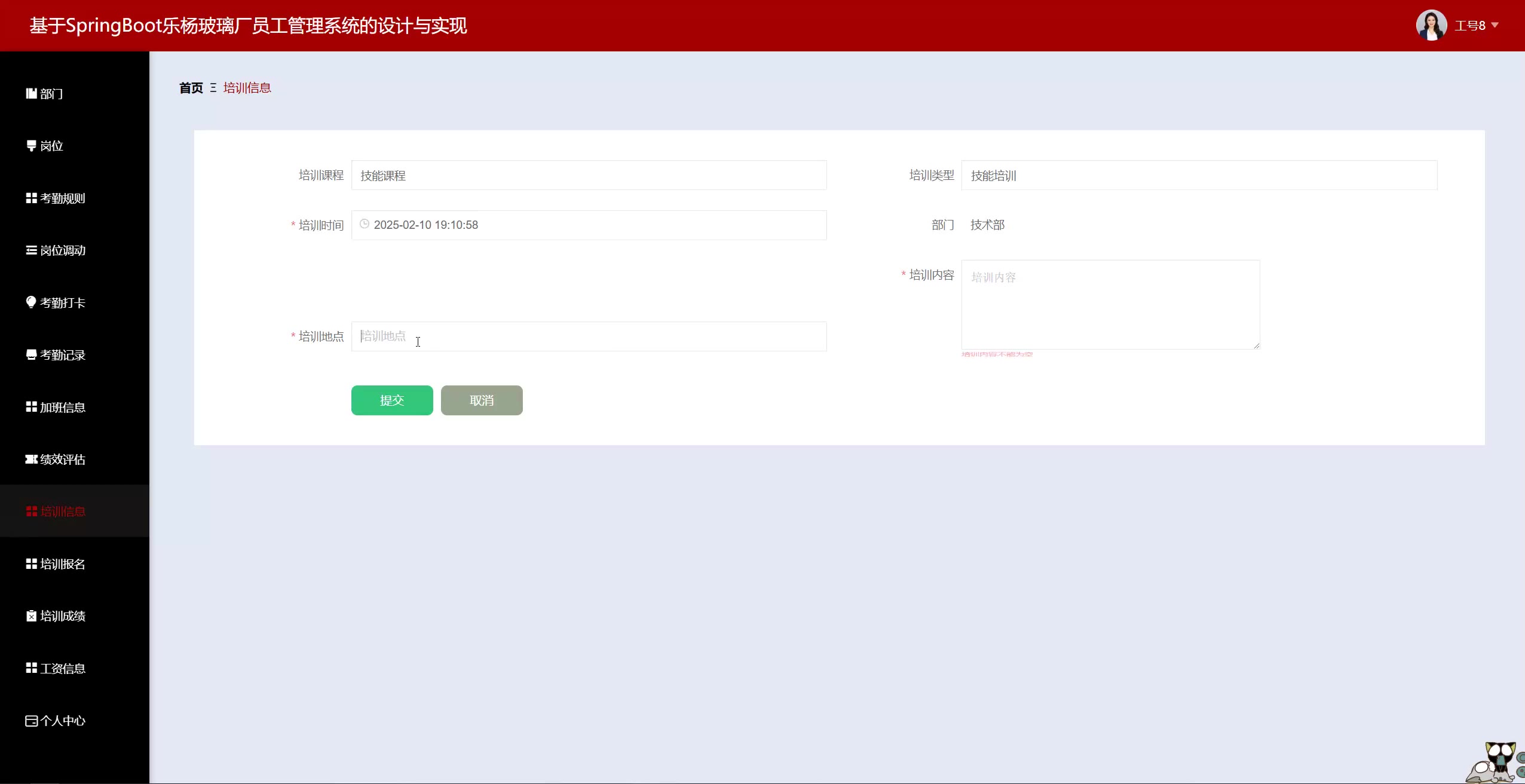Click the 首页 breadcrumb link
This screenshot has width=1525, height=784.
point(191,88)
